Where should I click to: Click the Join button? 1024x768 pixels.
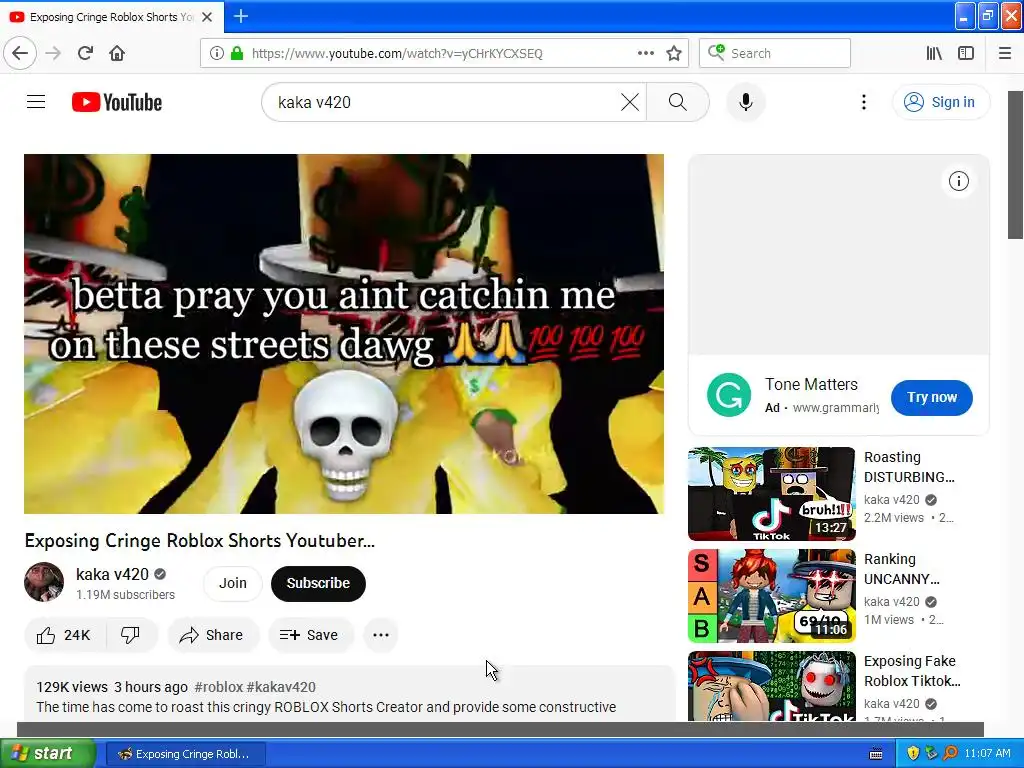coord(232,583)
